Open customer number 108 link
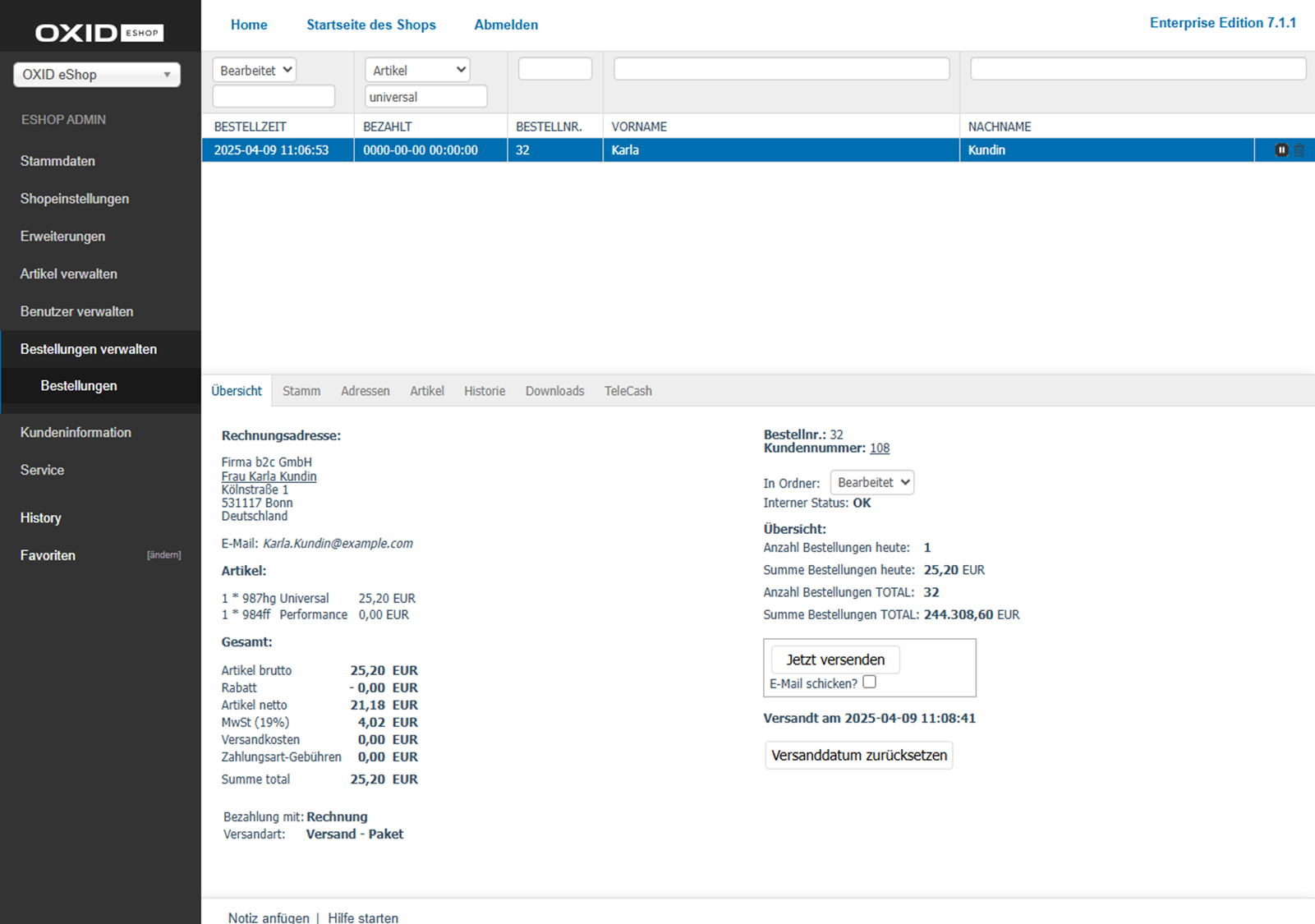Screen dimensions: 1315x924 [879, 448]
